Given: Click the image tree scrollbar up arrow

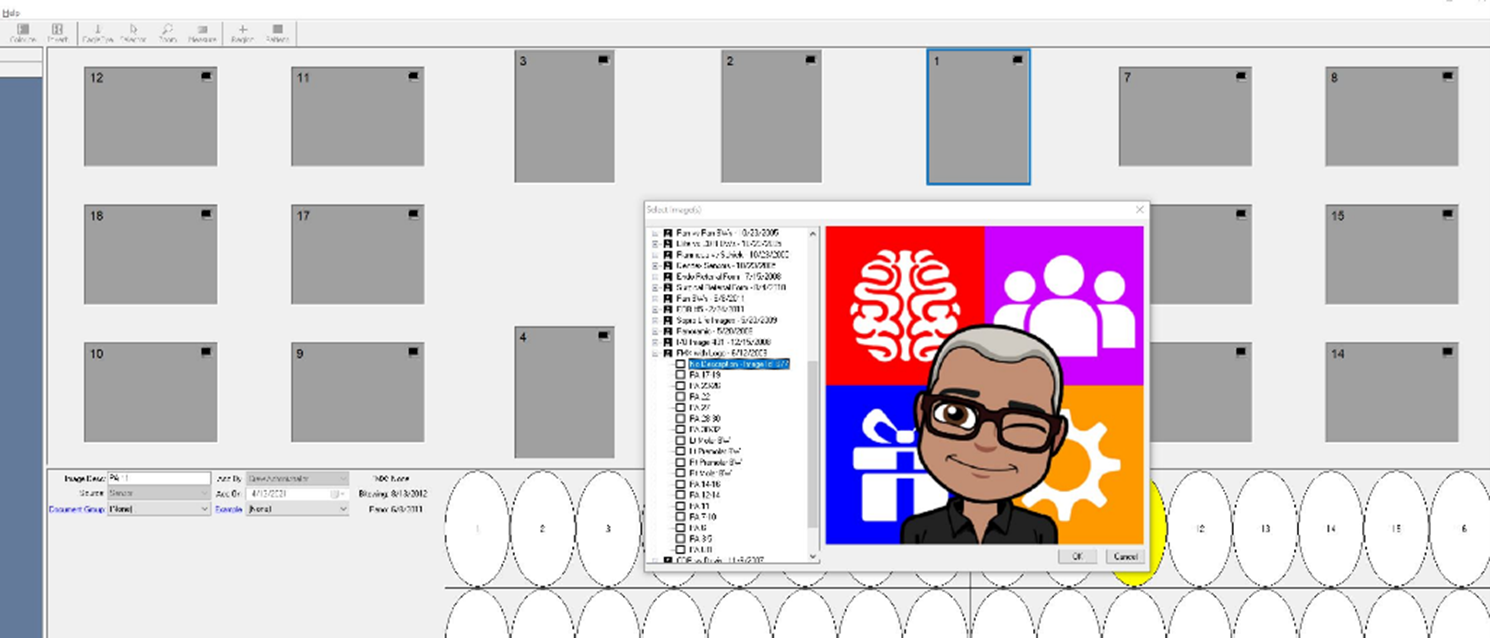Looking at the screenshot, I should pyautogui.click(x=813, y=233).
